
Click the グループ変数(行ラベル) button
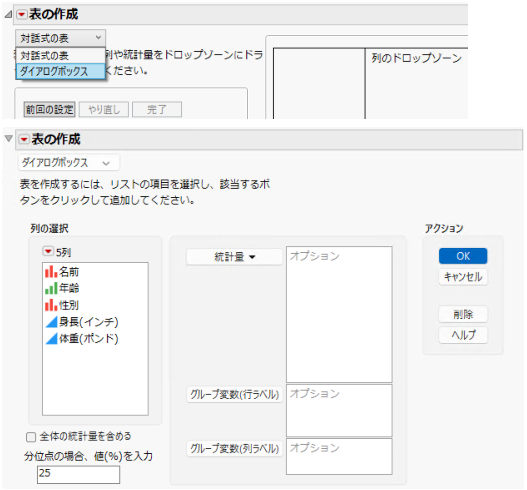(x=234, y=394)
